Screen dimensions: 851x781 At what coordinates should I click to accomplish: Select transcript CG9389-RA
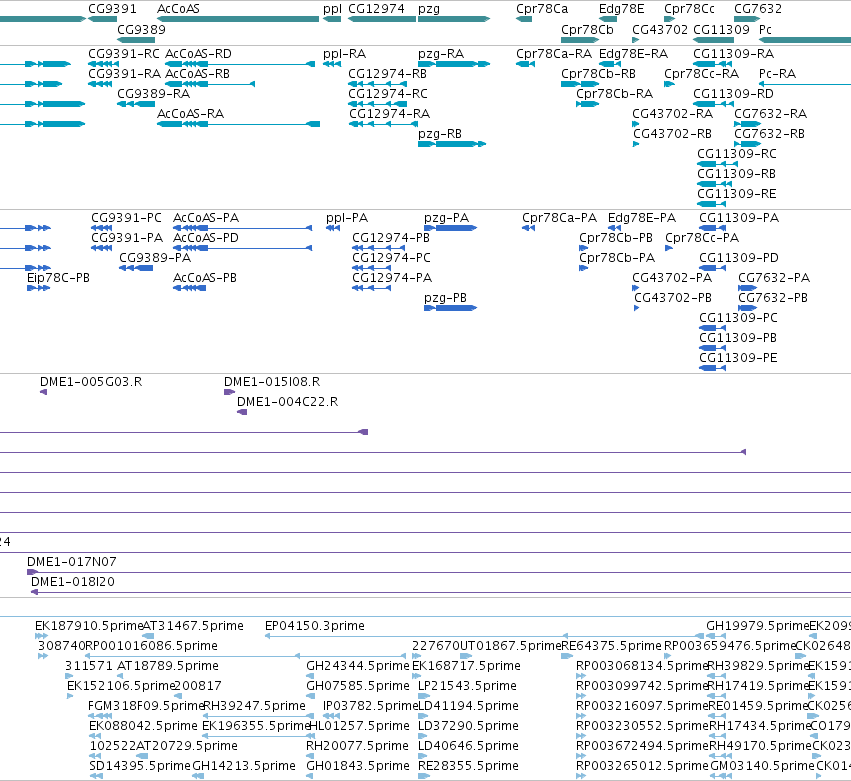(136, 104)
